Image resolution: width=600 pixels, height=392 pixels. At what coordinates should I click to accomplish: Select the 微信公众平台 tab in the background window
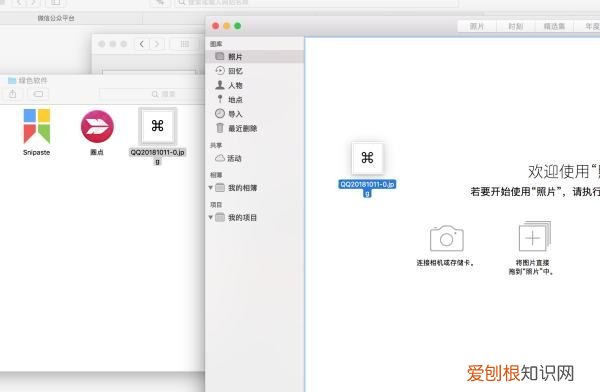coord(56,18)
